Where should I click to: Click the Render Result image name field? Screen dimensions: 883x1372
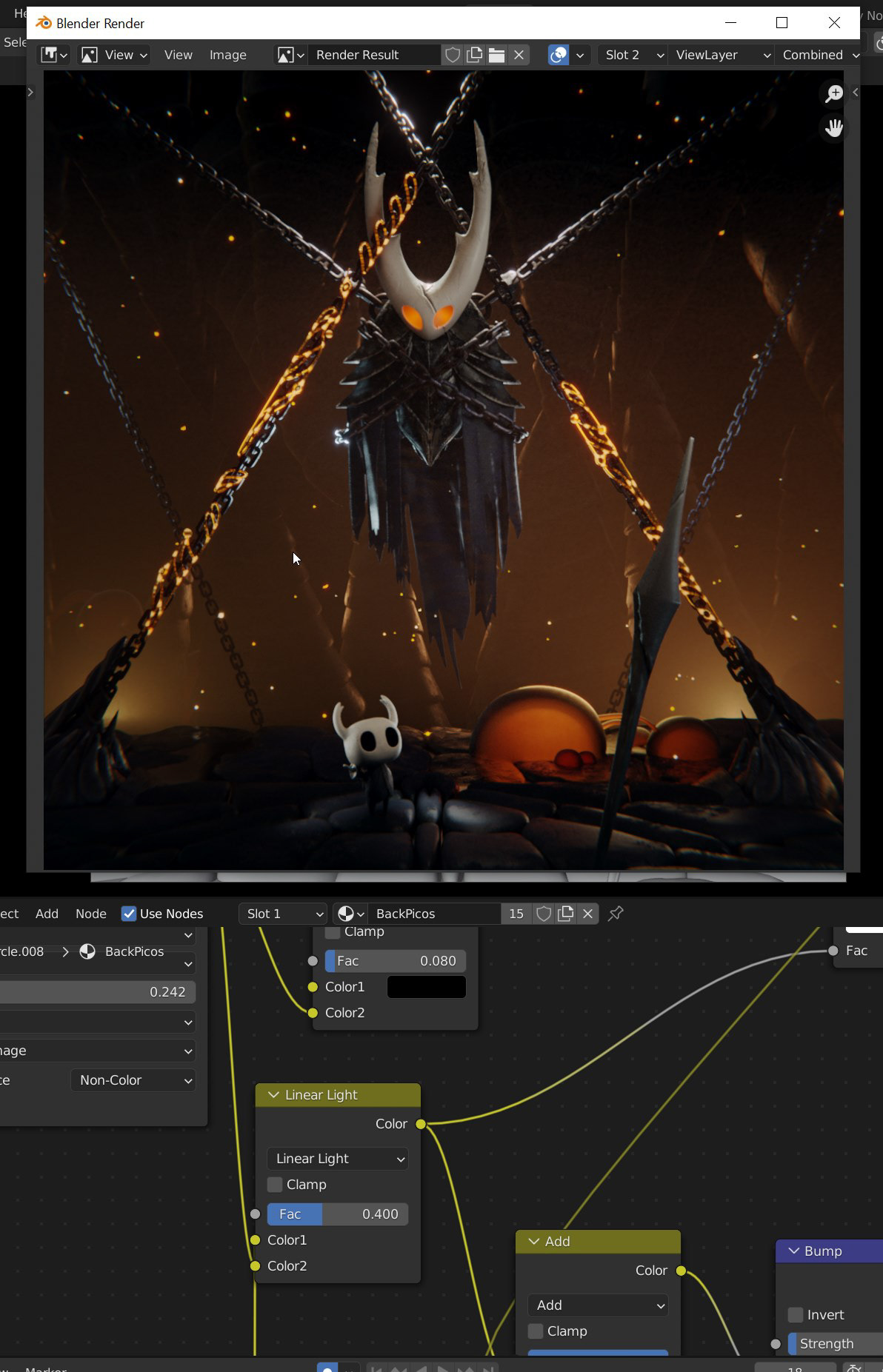pyautogui.click(x=373, y=55)
